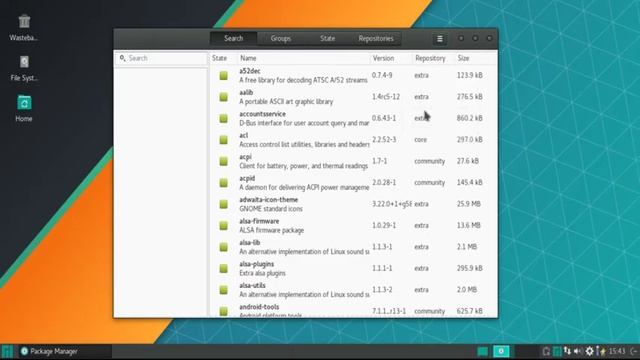Click the size 13.6 MB cell
640x360 pixels.
tap(469, 225)
